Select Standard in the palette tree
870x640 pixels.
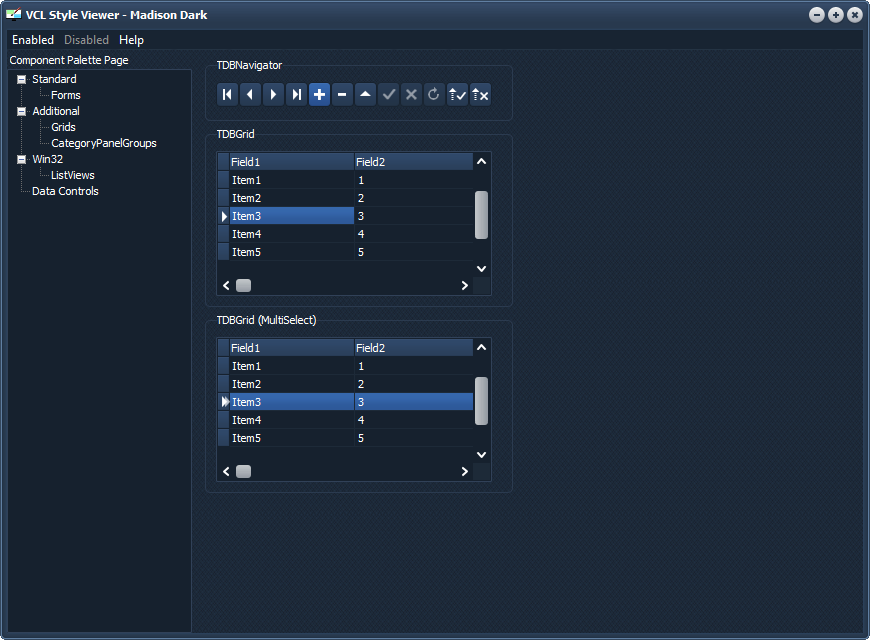pyautogui.click(x=54, y=79)
